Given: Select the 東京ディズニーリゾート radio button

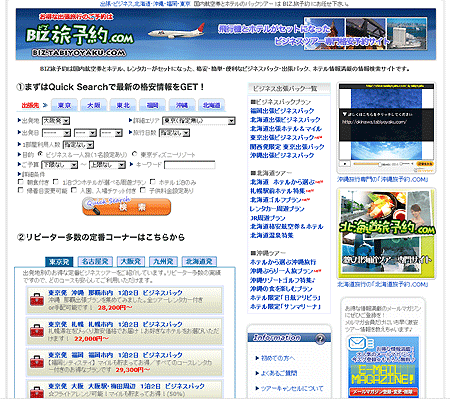Looking at the screenshot, I should point(134,154).
